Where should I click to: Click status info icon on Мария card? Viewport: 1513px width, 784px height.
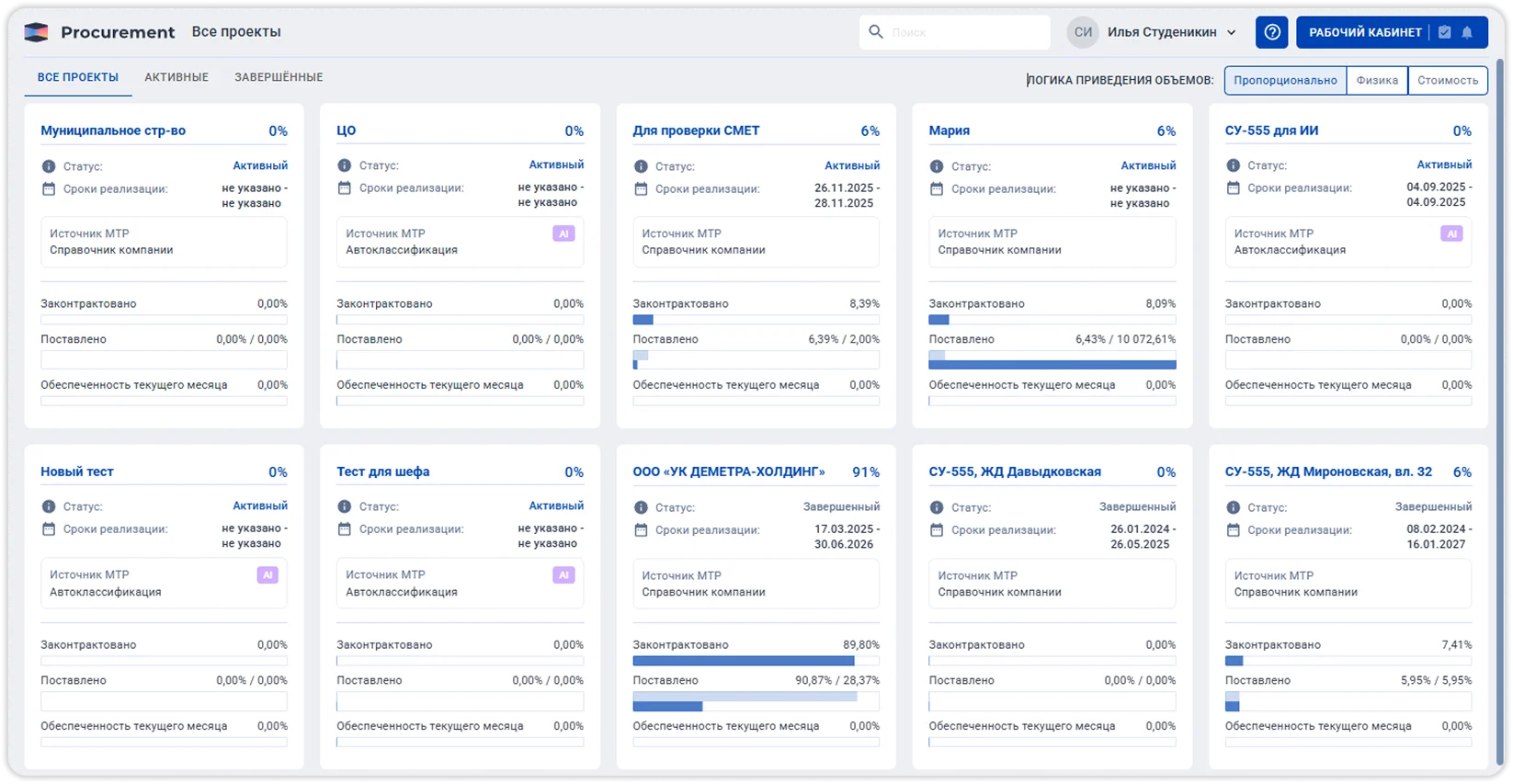pyautogui.click(x=936, y=166)
